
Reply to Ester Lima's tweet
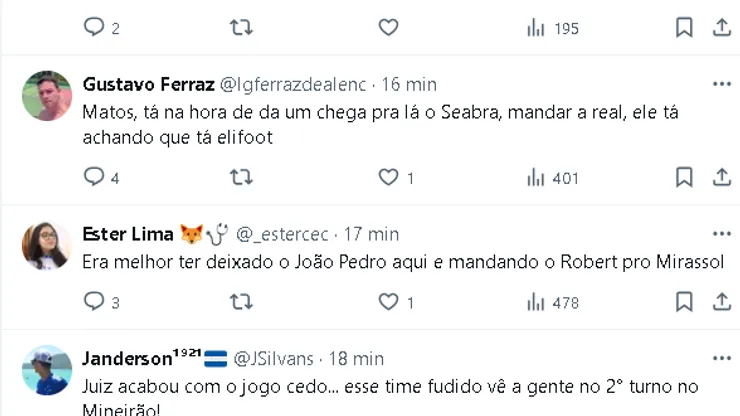(x=94, y=301)
